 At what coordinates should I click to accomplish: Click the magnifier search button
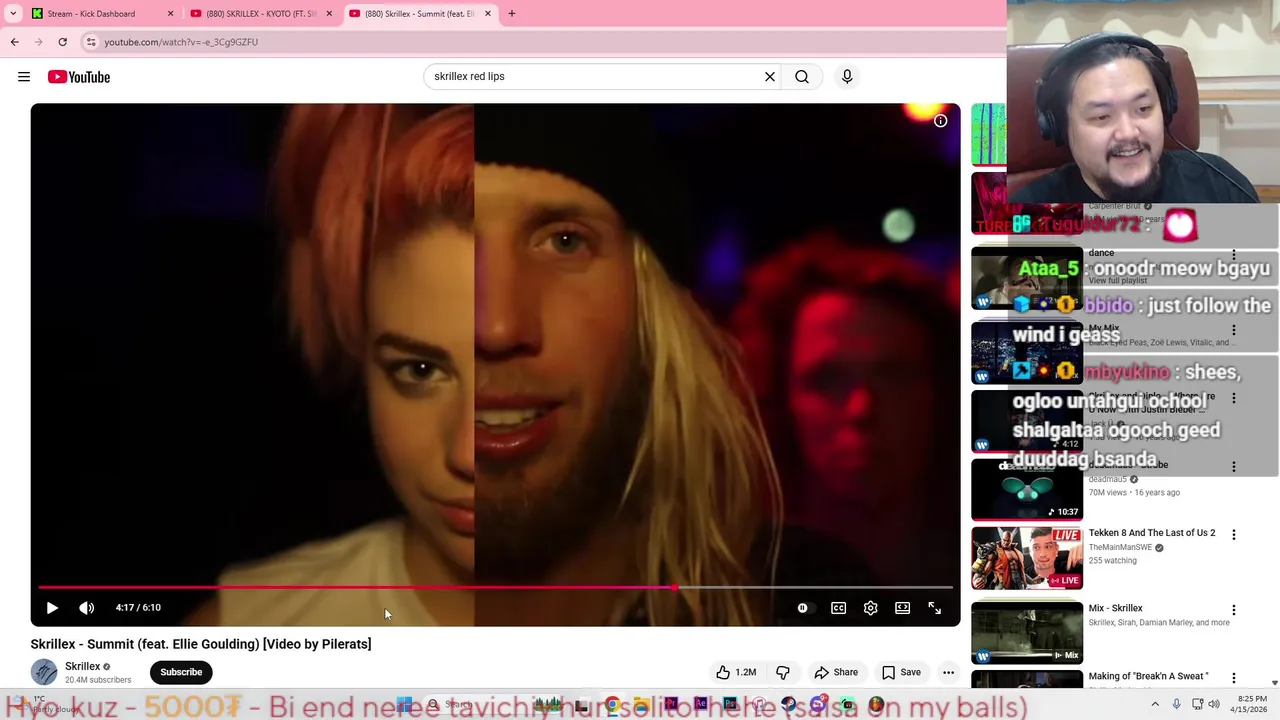point(802,76)
